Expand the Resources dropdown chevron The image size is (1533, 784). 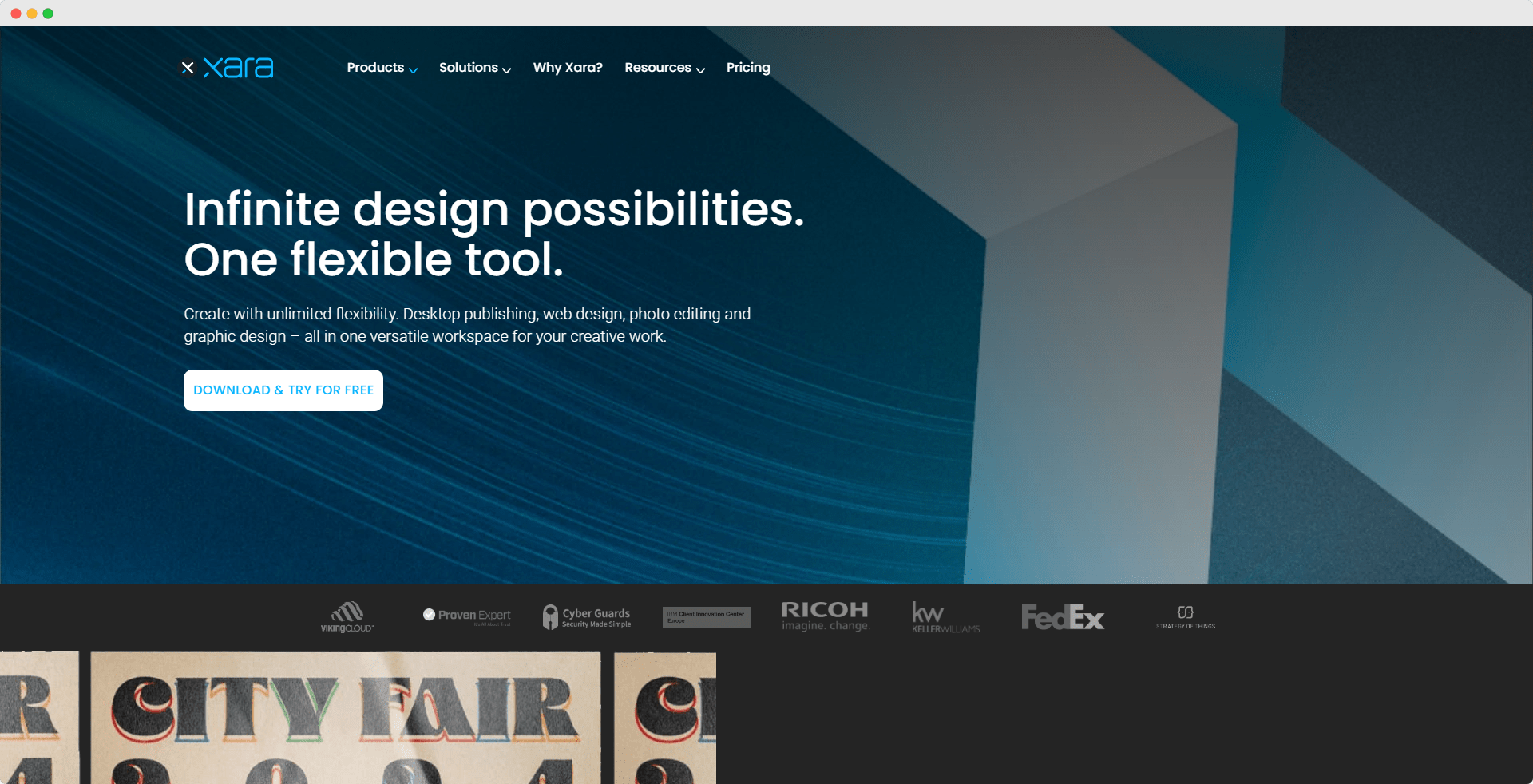700,70
